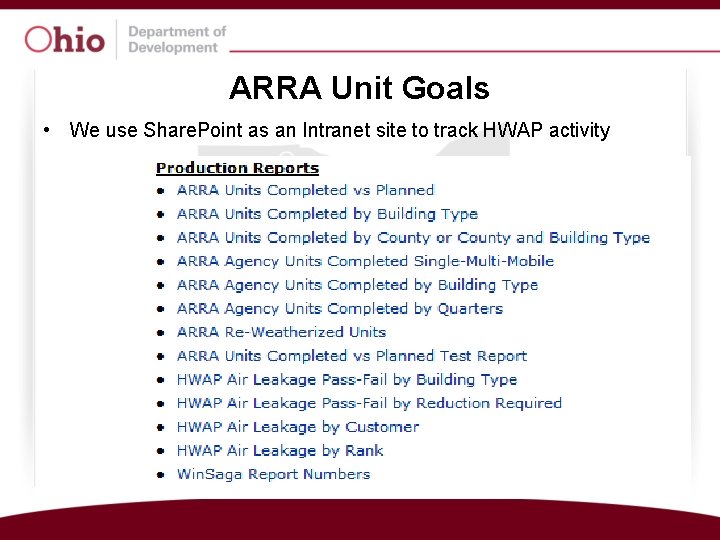Click the Production Reports heading
Screen dimensions: 720x540
coord(237,168)
